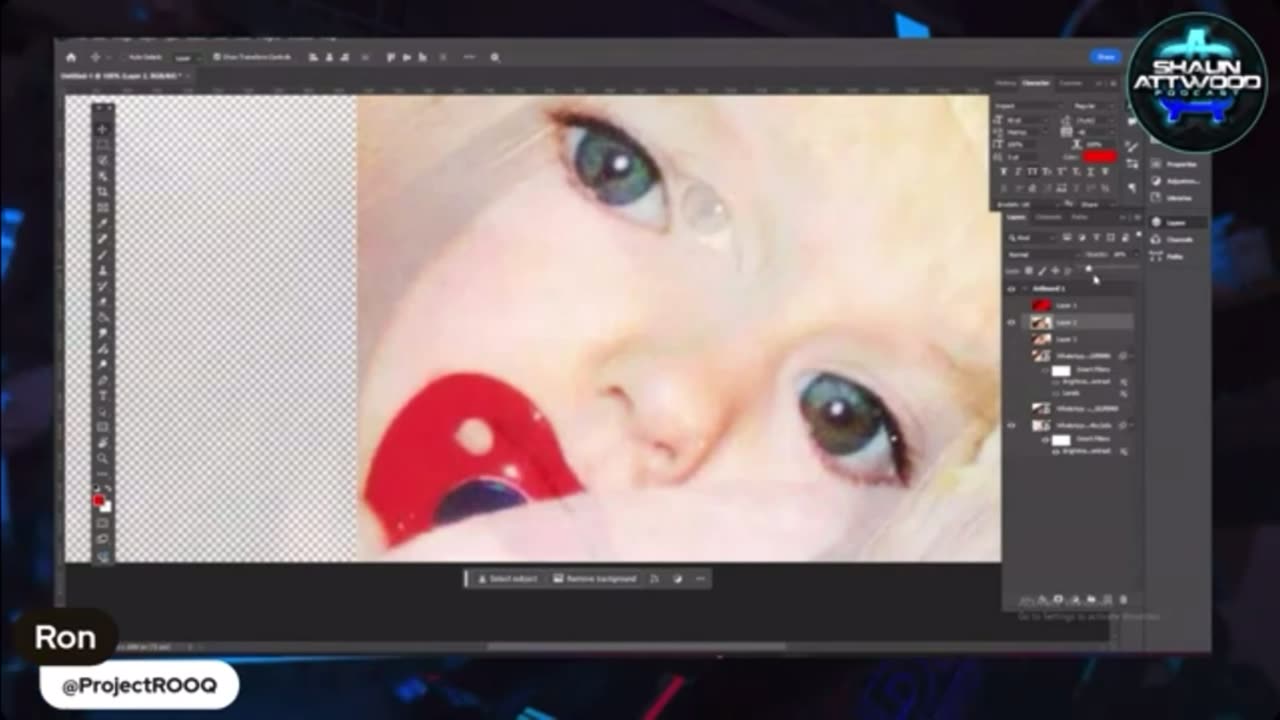
Task: Collapse the Artboard 1 group
Action: (1024, 289)
